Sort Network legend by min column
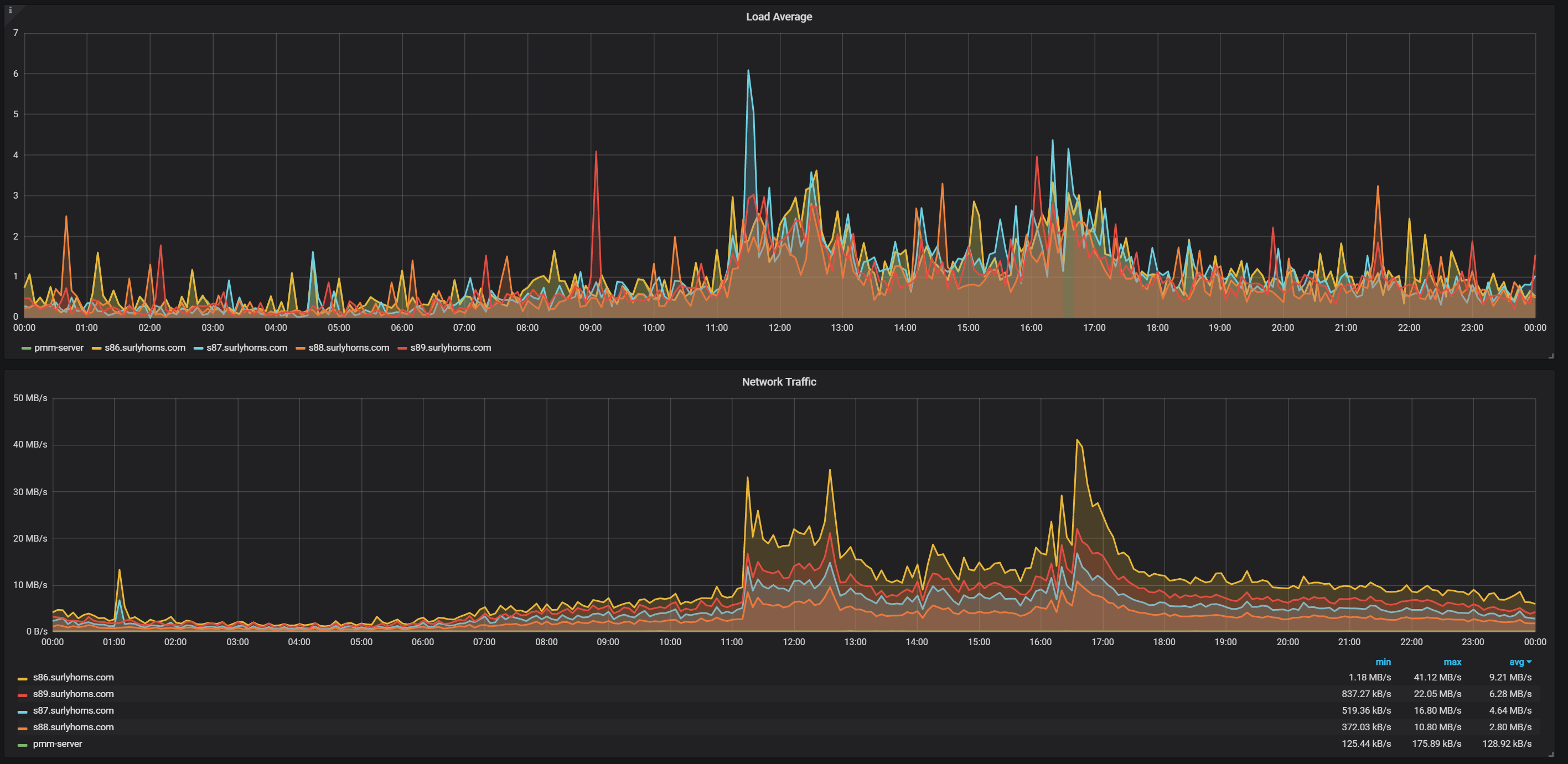 (1383, 662)
